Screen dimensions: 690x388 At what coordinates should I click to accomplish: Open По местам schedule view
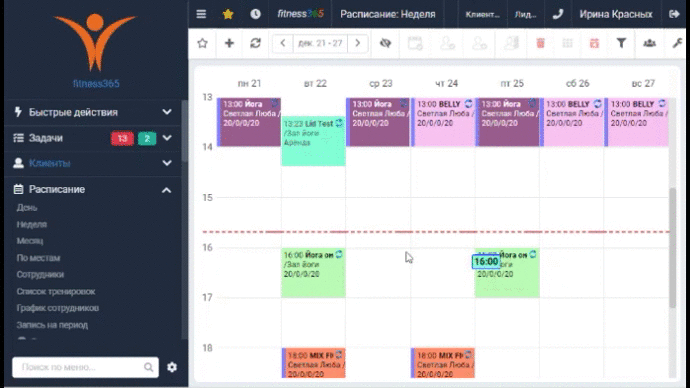[38, 258]
